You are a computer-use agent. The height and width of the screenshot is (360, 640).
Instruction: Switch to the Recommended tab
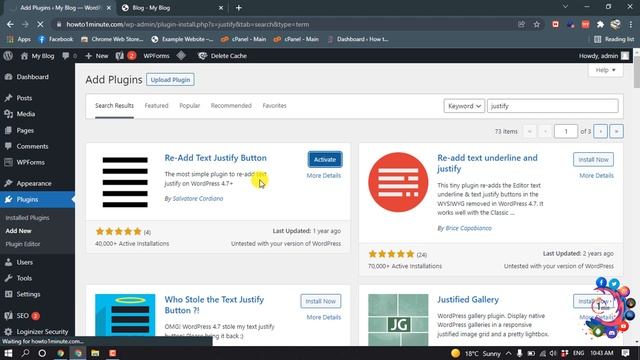coord(231,106)
